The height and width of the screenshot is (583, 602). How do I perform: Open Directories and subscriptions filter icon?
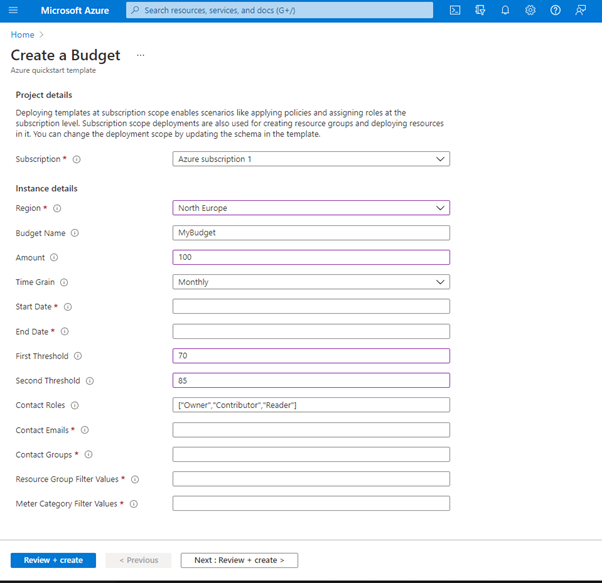pos(481,10)
